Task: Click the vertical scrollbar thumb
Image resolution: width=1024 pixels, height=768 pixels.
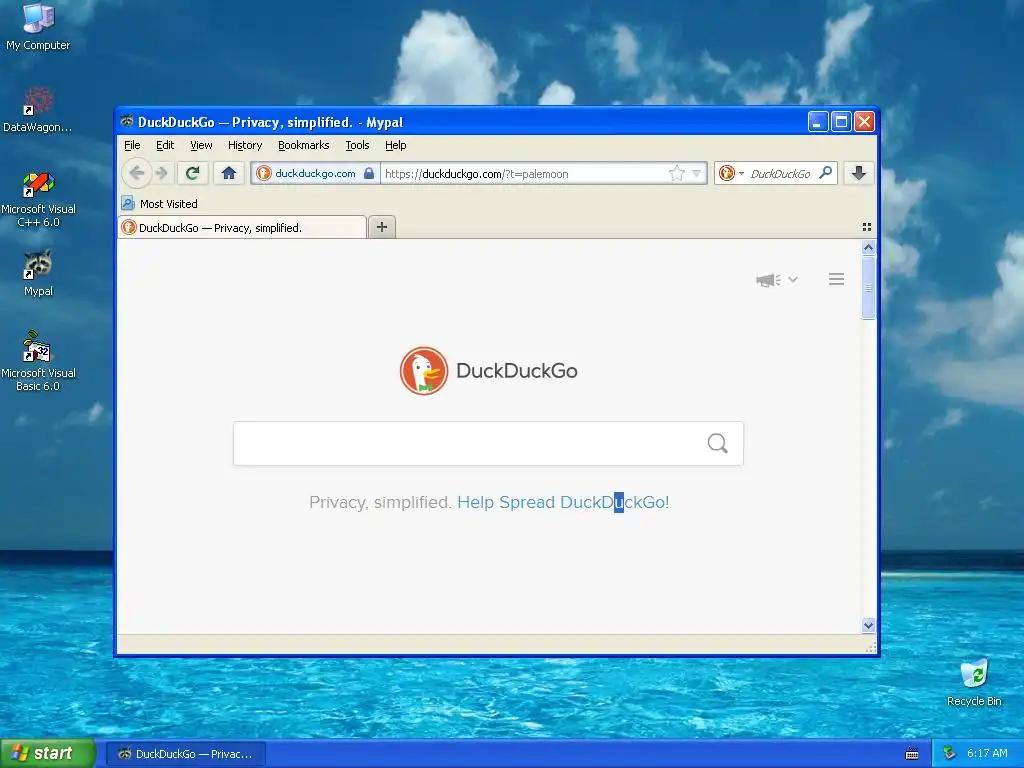Action: (868, 288)
